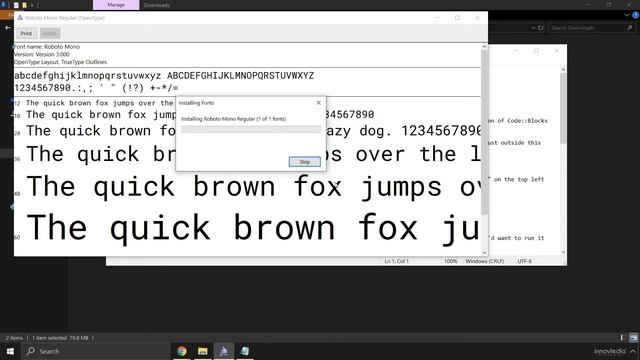
Task: Click the magnifier icon in Search Downloads
Action: [x=629, y=28]
